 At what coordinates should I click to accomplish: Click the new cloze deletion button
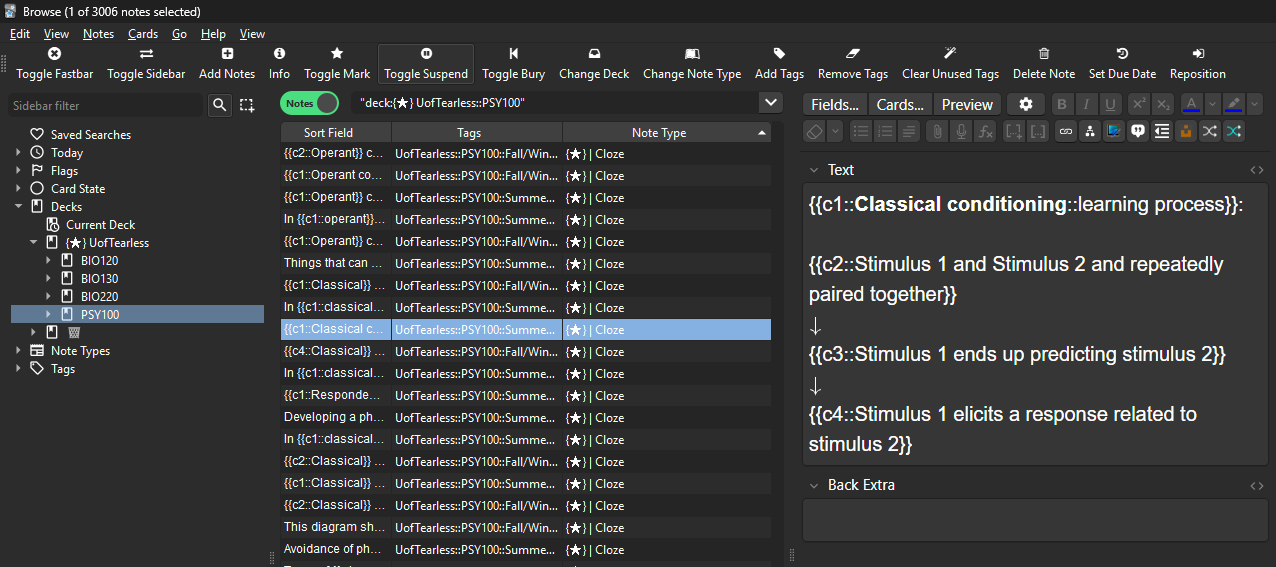coord(1013,131)
